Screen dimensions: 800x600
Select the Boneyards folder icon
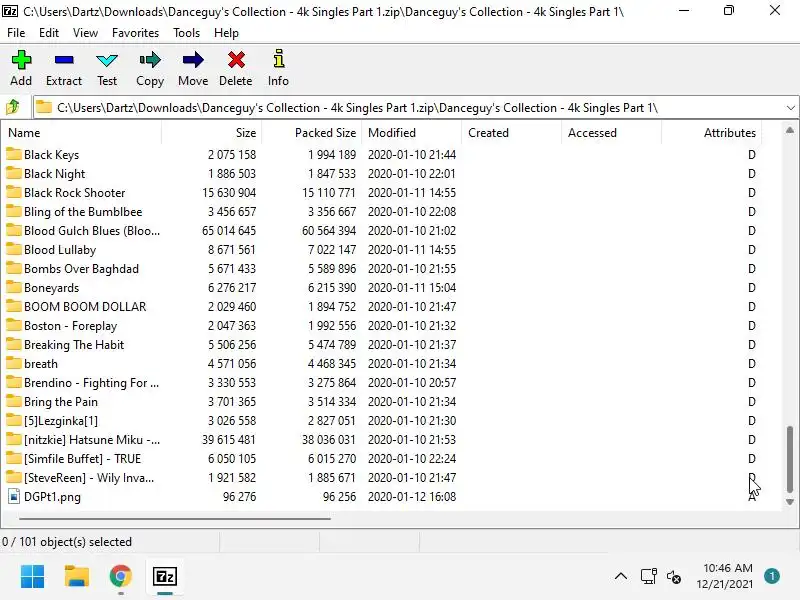pos(14,287)
